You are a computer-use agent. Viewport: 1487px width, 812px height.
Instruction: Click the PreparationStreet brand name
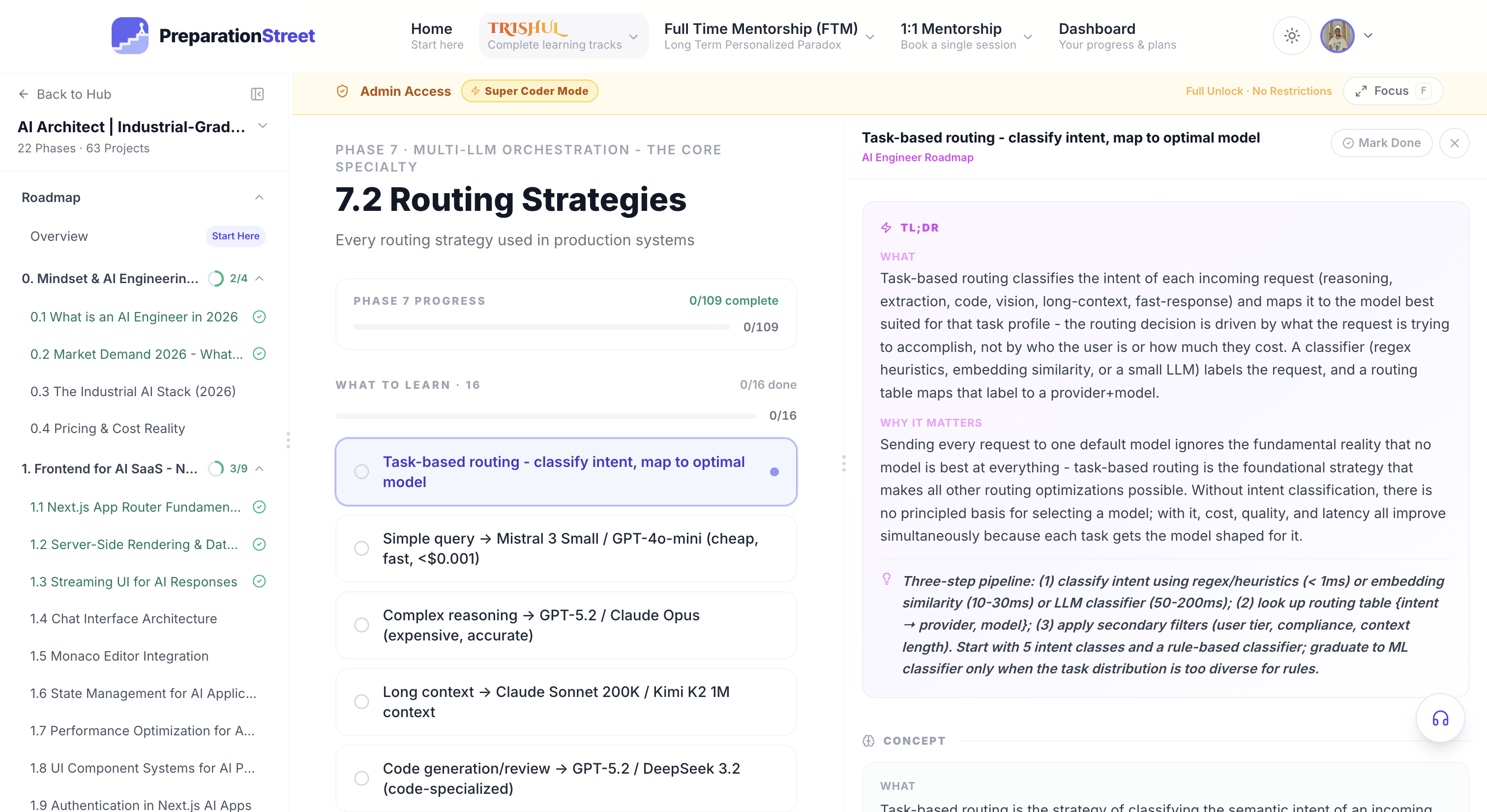pos(237,36)
